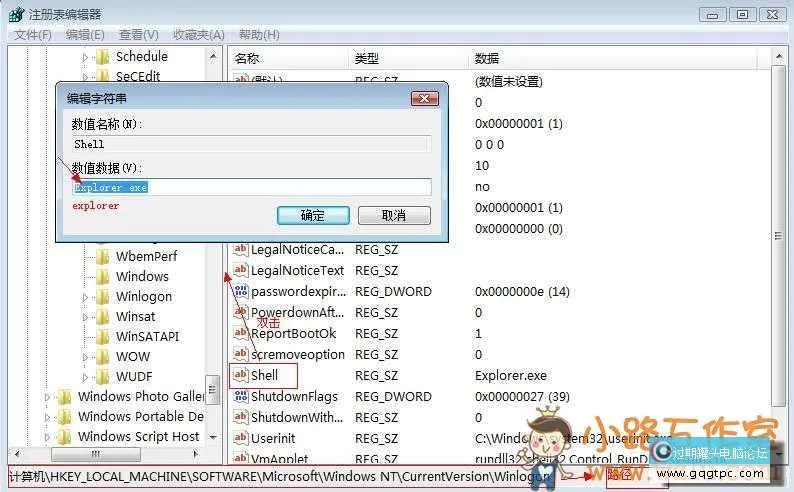Click the LegalNoticeText string value icon

coord(241,270)
